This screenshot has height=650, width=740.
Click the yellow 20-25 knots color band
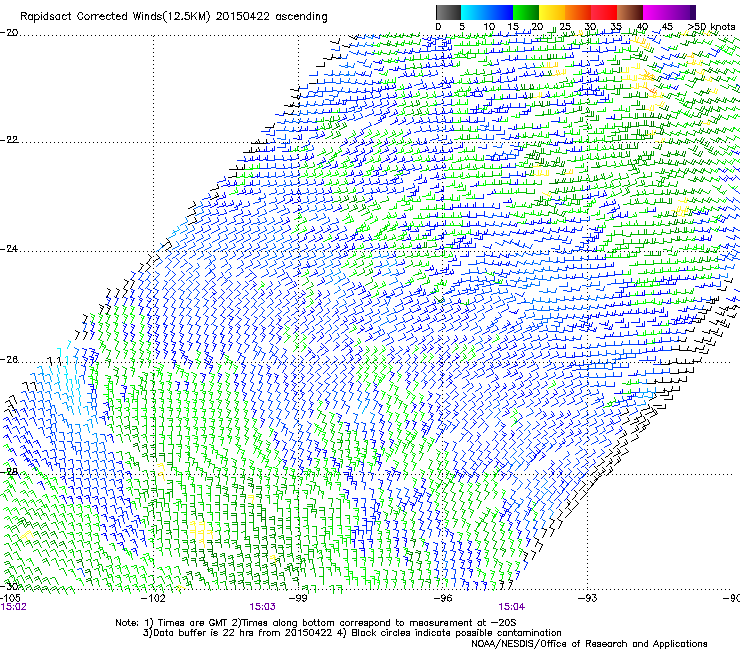[552, 12]
